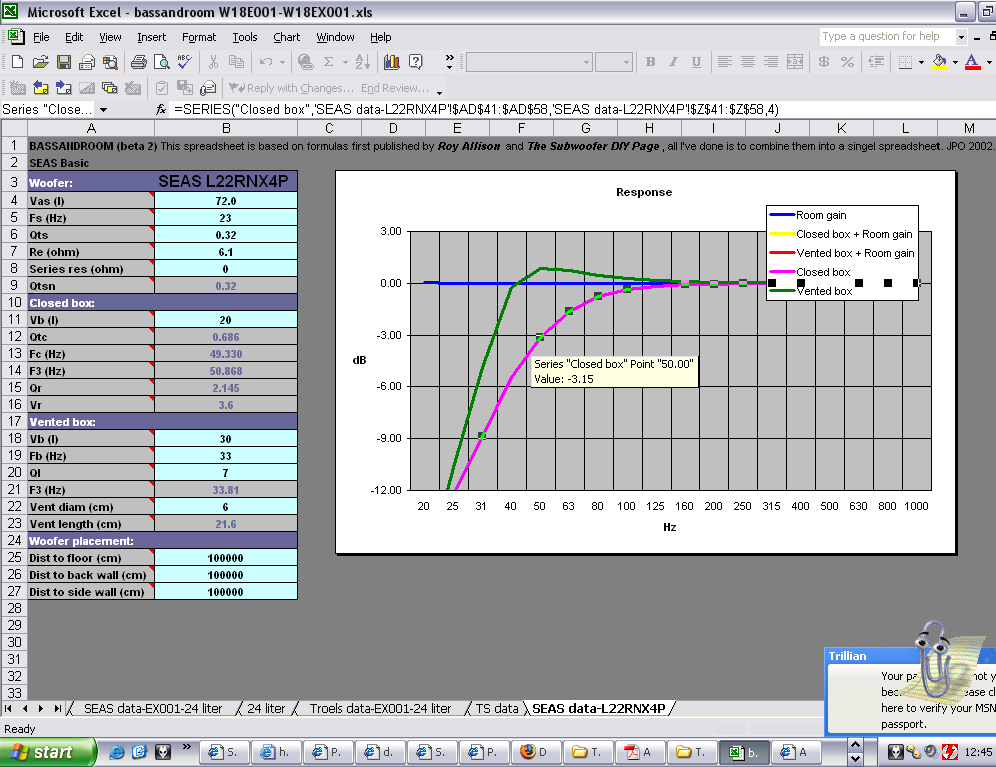This screenshot has width=996, height=767.
Task: Sort ascending with the A-Z icon
Action: click(363, 62)
